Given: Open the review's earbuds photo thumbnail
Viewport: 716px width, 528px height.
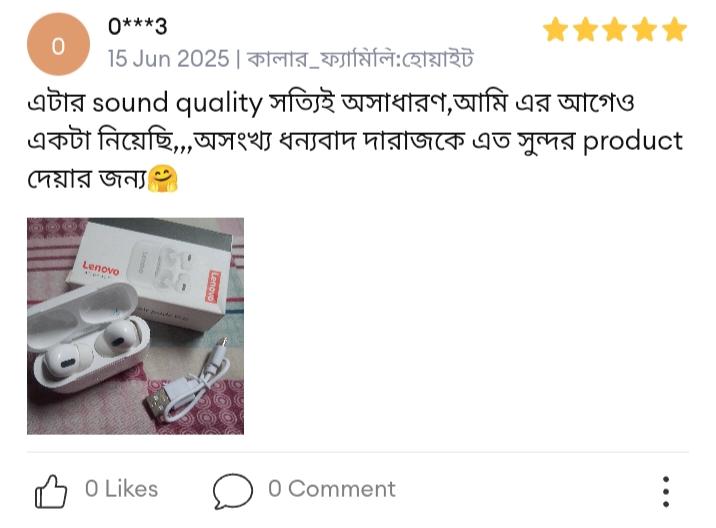Looking at the screenshot, I should click(135, 326).
